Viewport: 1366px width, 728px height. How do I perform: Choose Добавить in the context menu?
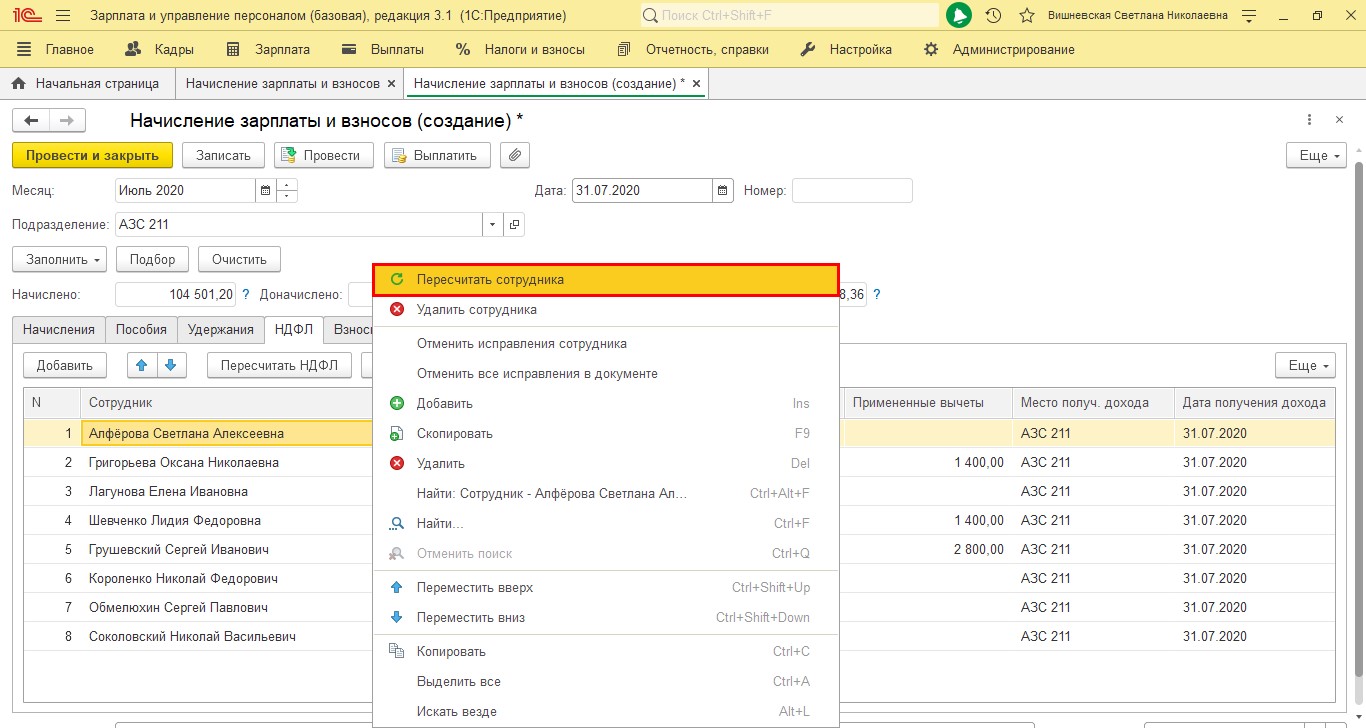click(x=605, y=404)
